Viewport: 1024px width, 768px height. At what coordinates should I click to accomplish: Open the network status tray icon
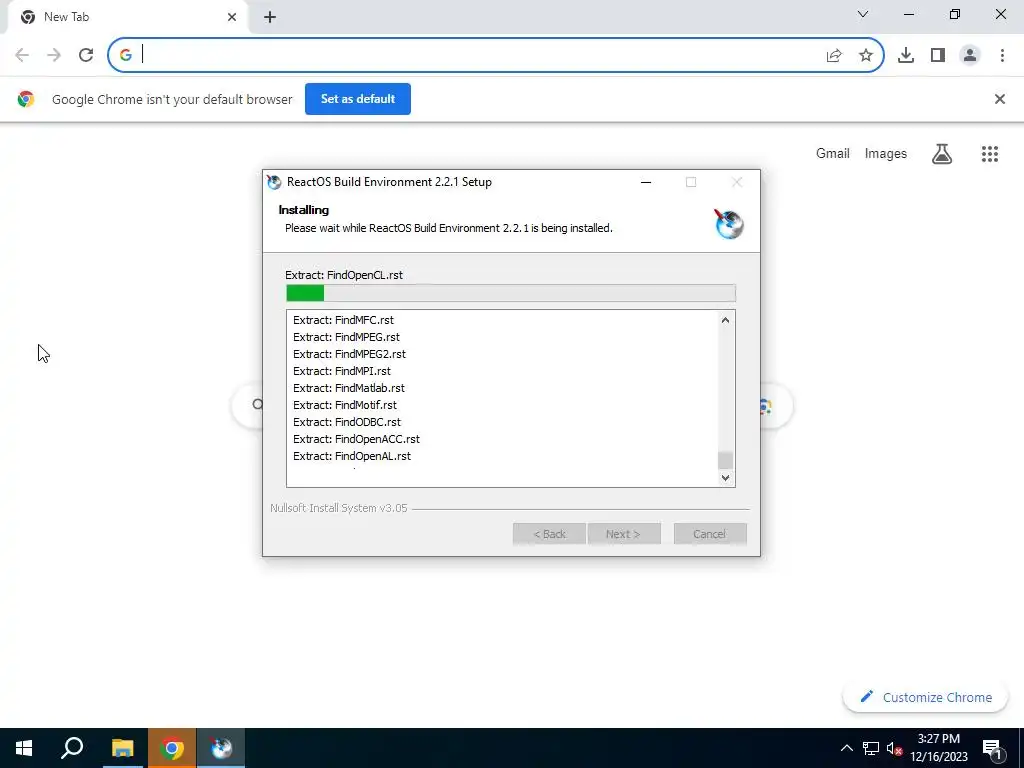[x=871, y=748]
